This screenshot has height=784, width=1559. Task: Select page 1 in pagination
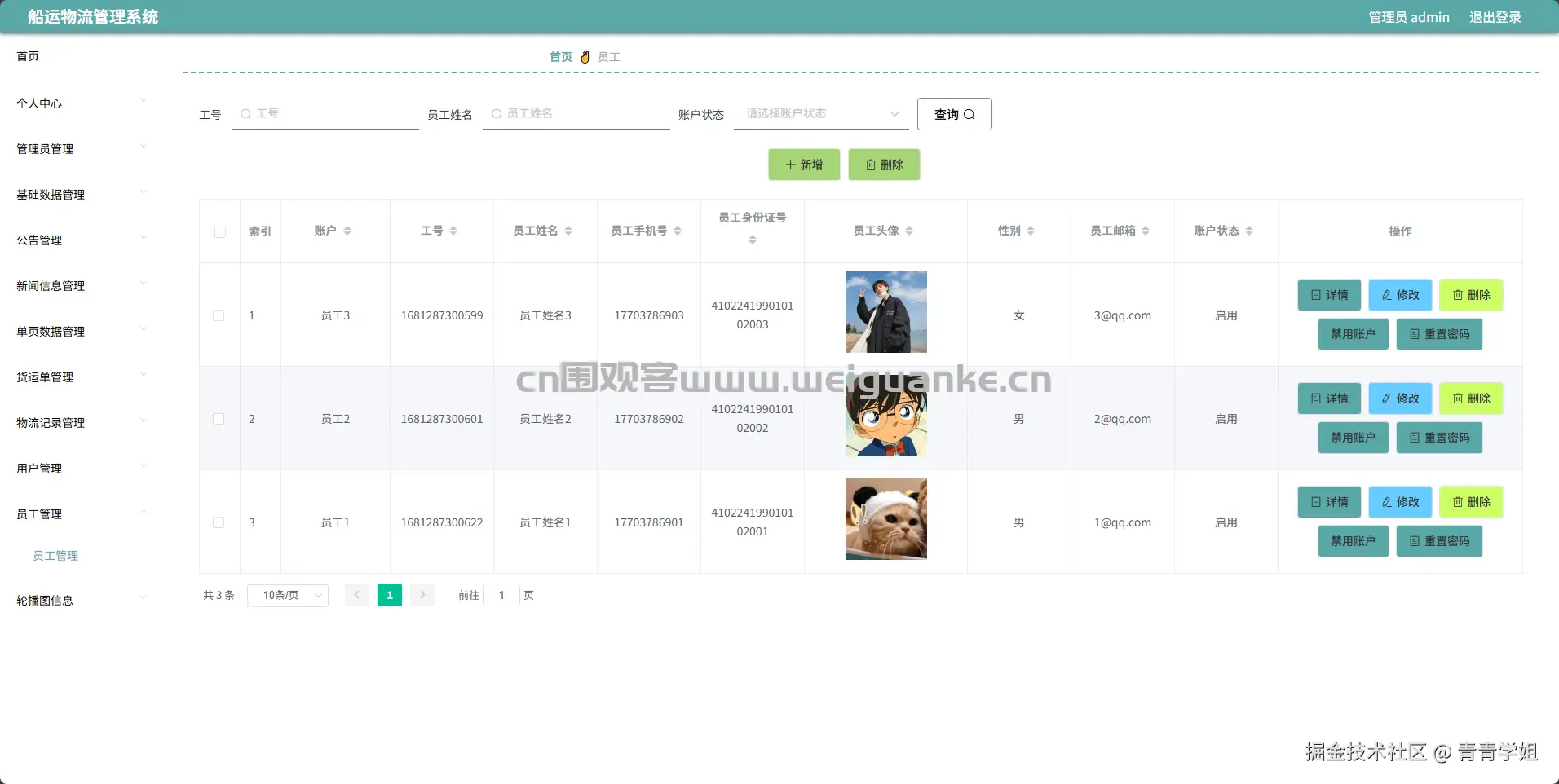390,596
